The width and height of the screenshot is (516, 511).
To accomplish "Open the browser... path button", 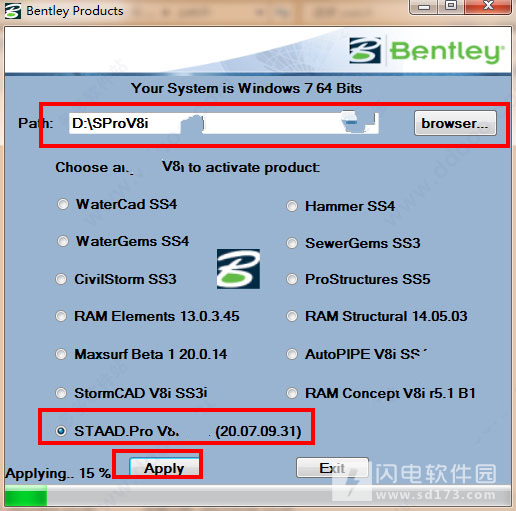I will 455,123.
